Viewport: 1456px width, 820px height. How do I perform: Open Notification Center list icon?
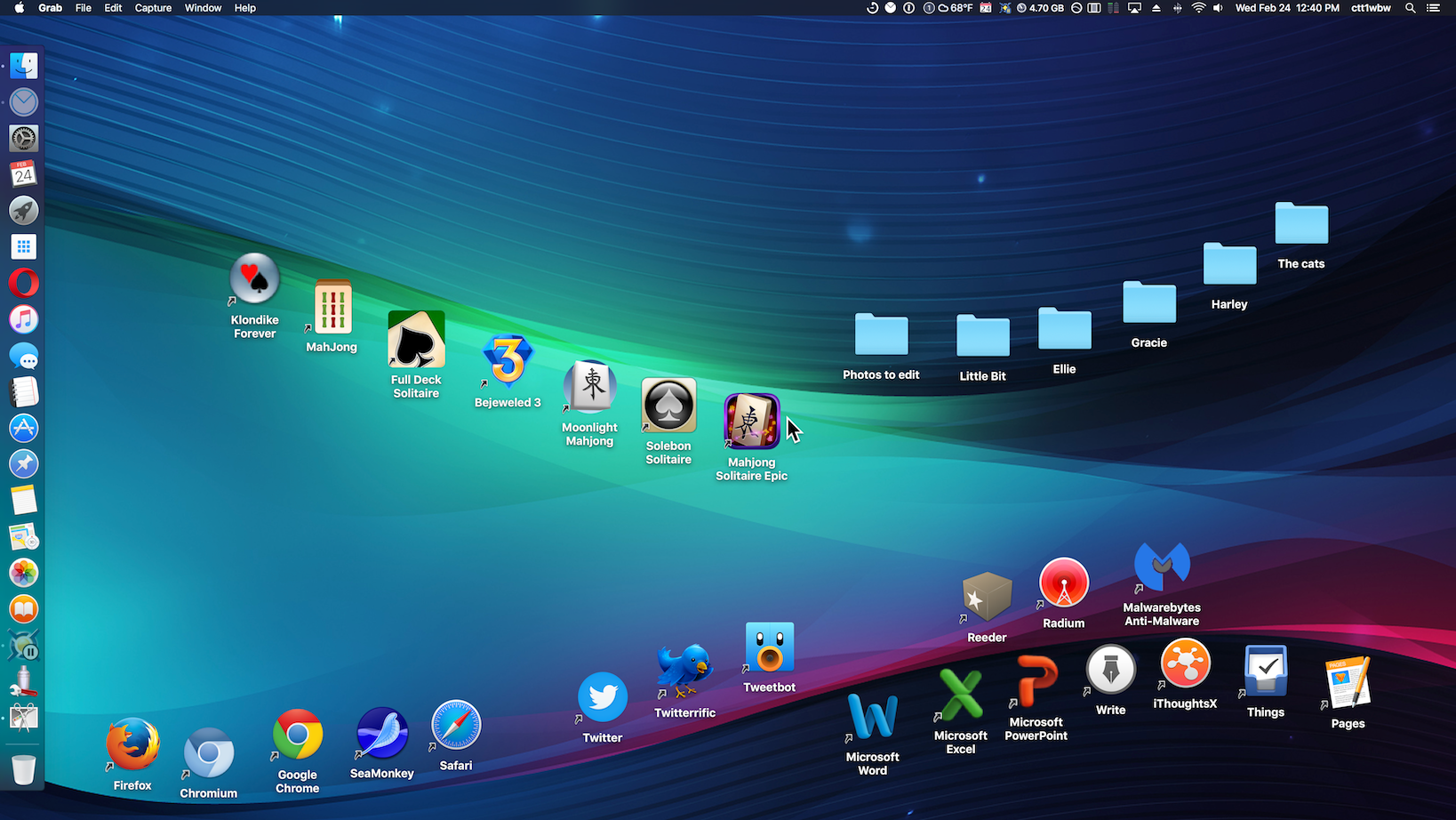click(1433, 8)
